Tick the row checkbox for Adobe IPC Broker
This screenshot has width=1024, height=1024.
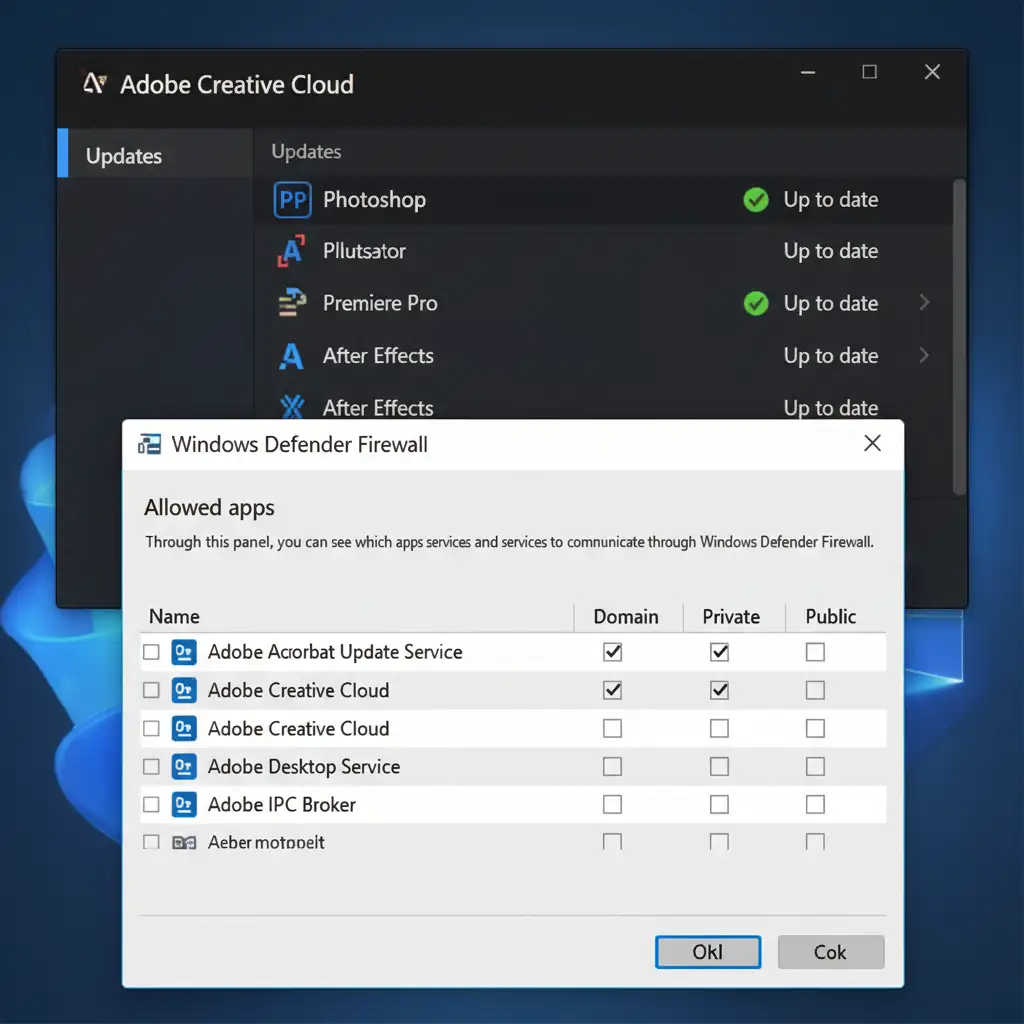click(151, 805)
